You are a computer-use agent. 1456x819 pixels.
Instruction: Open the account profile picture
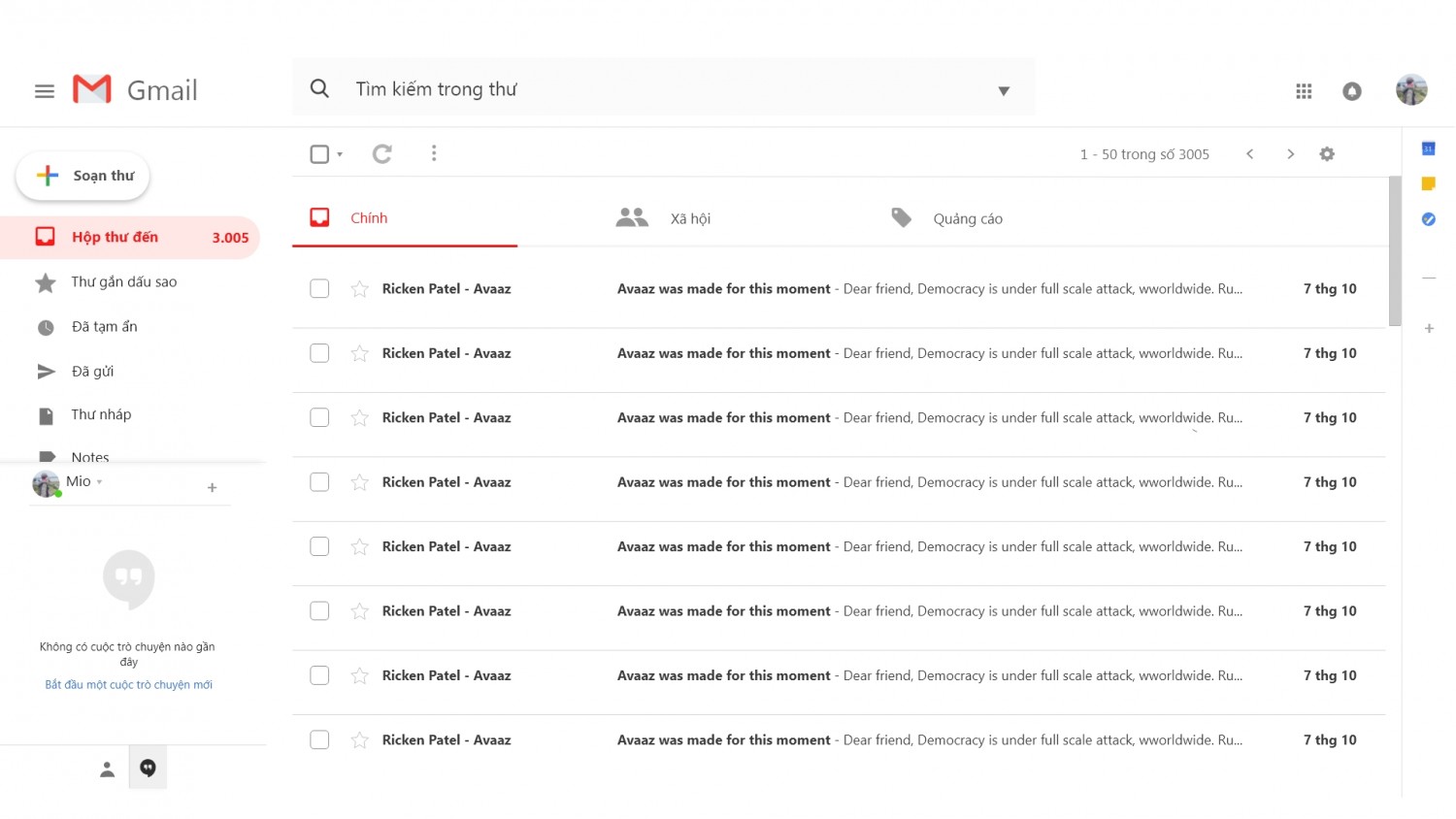[1411, 90]
